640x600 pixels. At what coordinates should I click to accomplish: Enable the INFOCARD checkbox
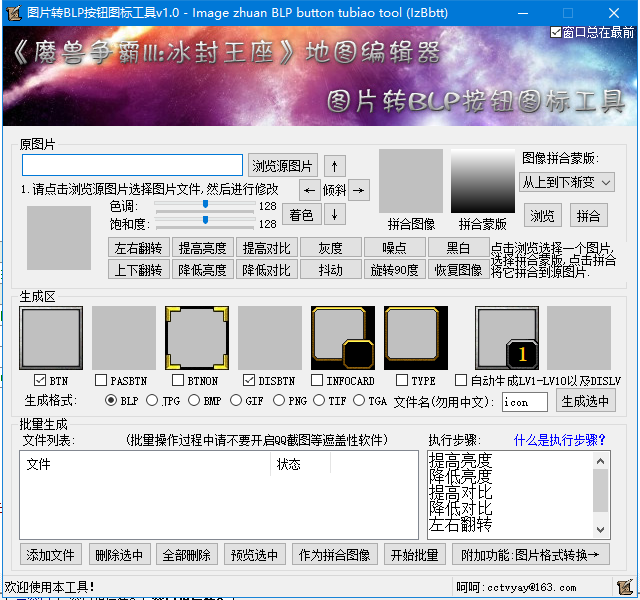click(317, 380)
